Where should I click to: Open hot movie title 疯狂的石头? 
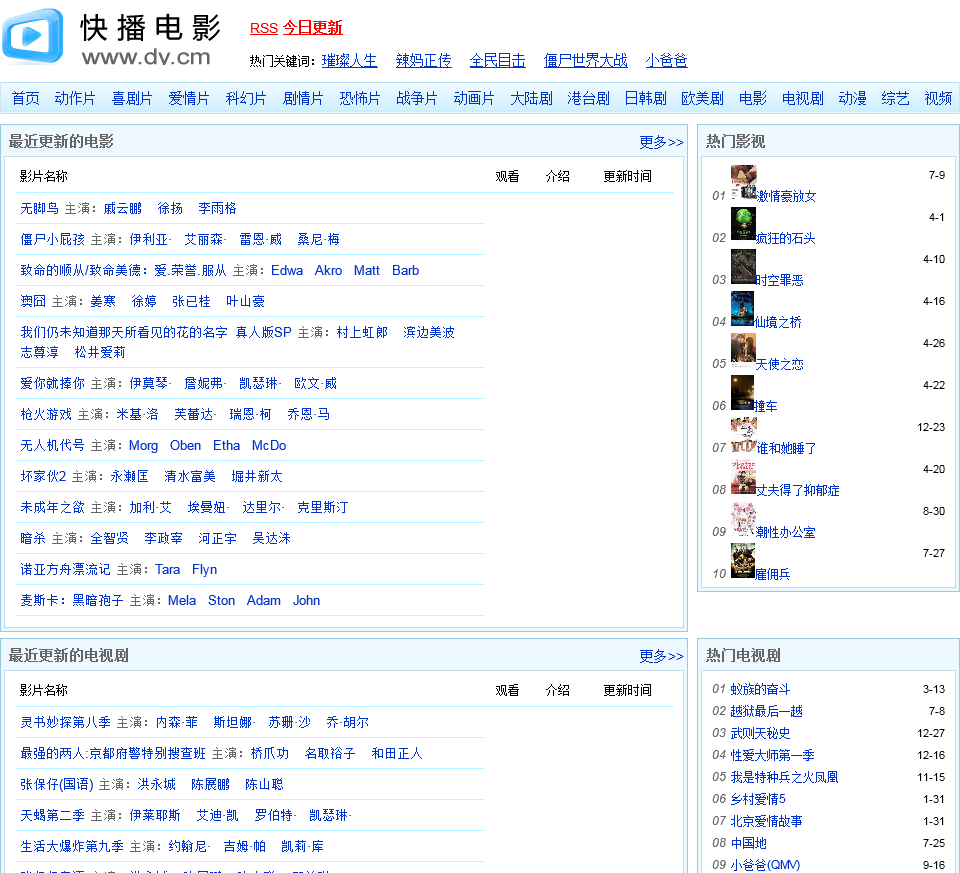[786, 239]
